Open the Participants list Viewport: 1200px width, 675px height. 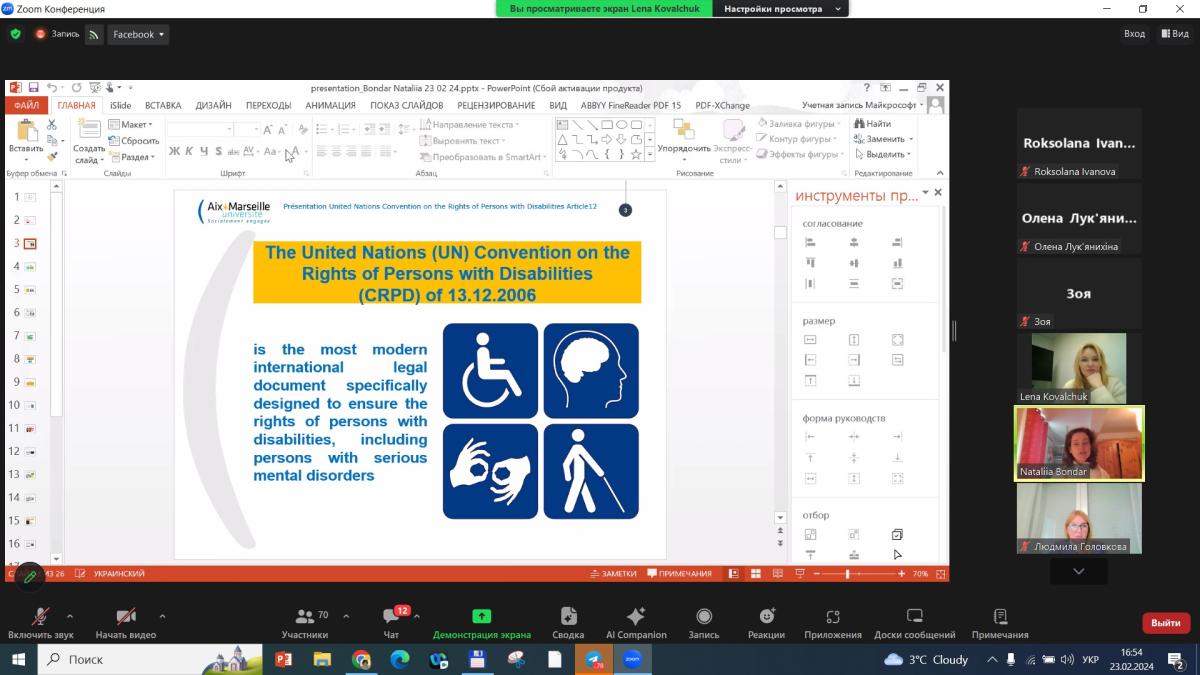coord(305,623)
